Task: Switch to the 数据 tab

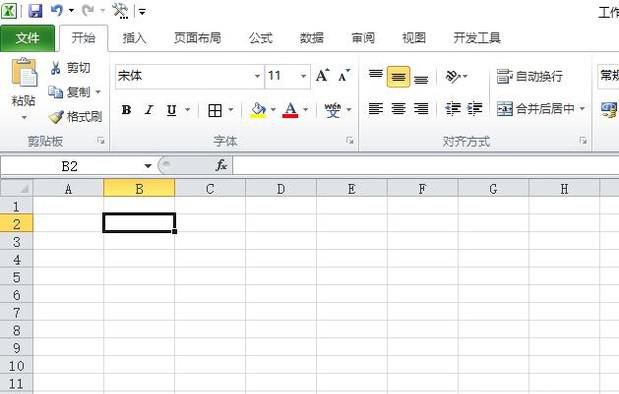Action: pyautogui.click(x=311, y=38)
